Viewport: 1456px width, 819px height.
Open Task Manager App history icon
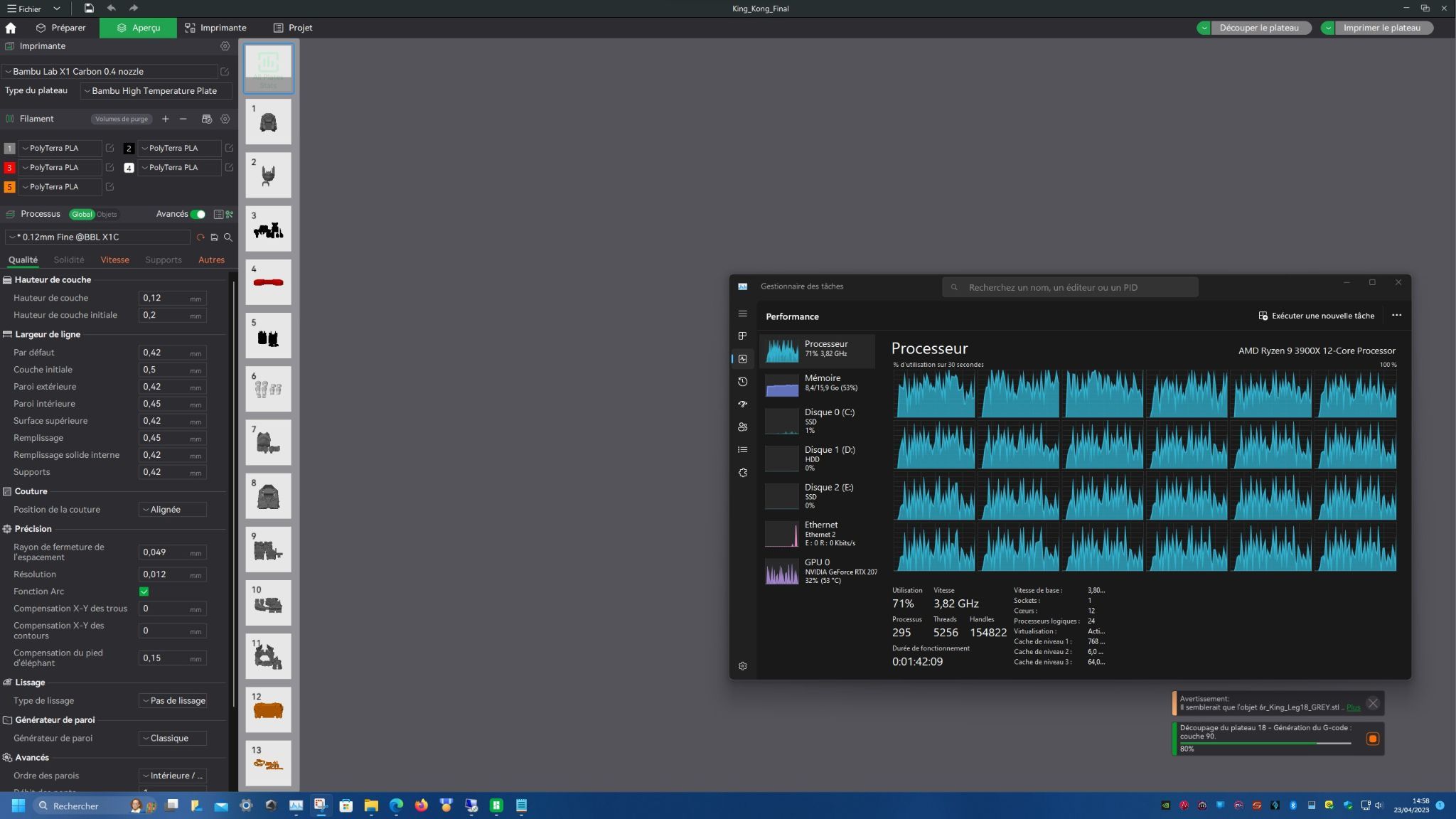tap(743, 382)
